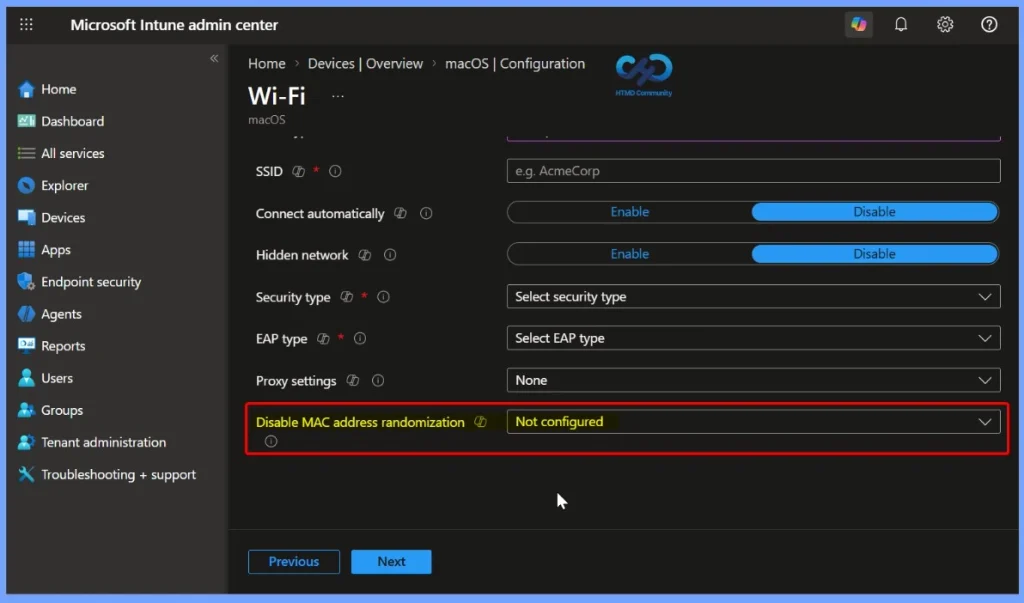Select Disable for Hidden network

pos(874,254)
